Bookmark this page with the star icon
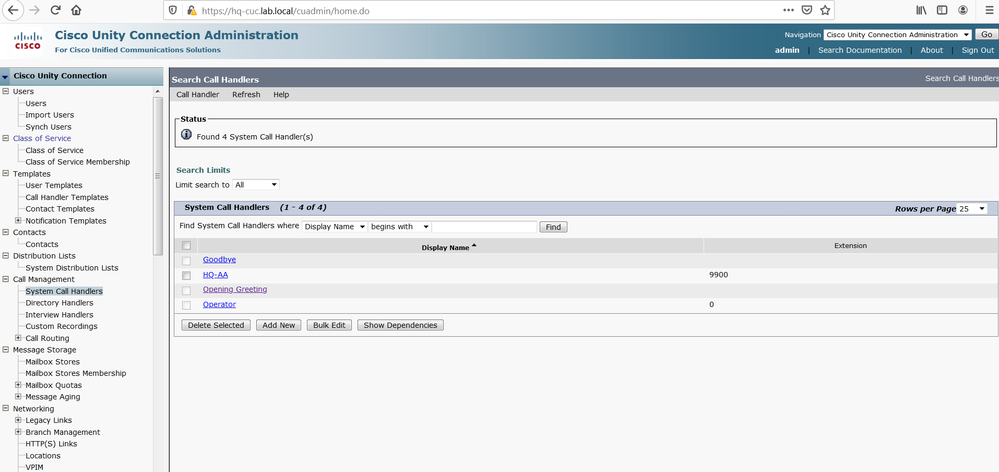The image size is (999, 472). tap(825, 10)
